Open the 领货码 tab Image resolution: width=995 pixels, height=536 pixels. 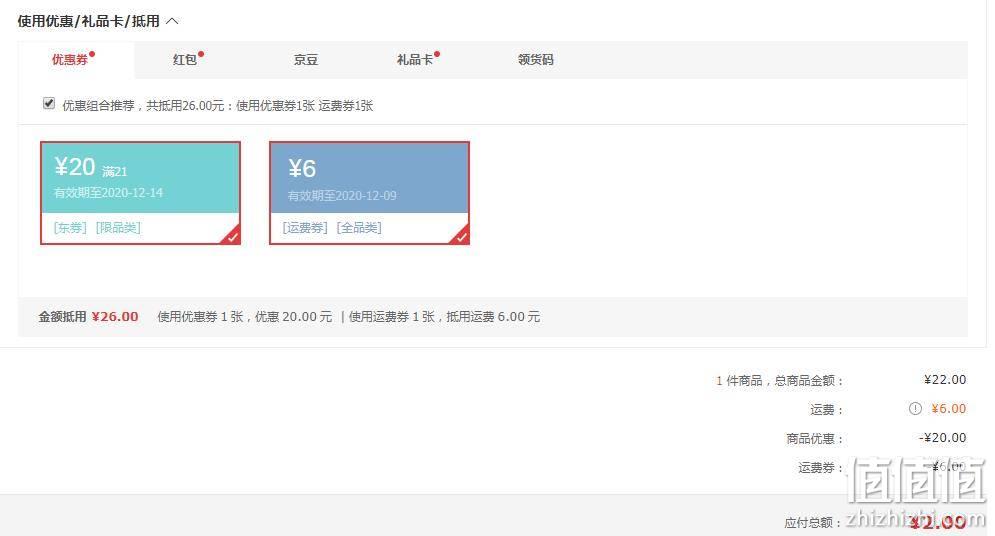coord(536,60)
